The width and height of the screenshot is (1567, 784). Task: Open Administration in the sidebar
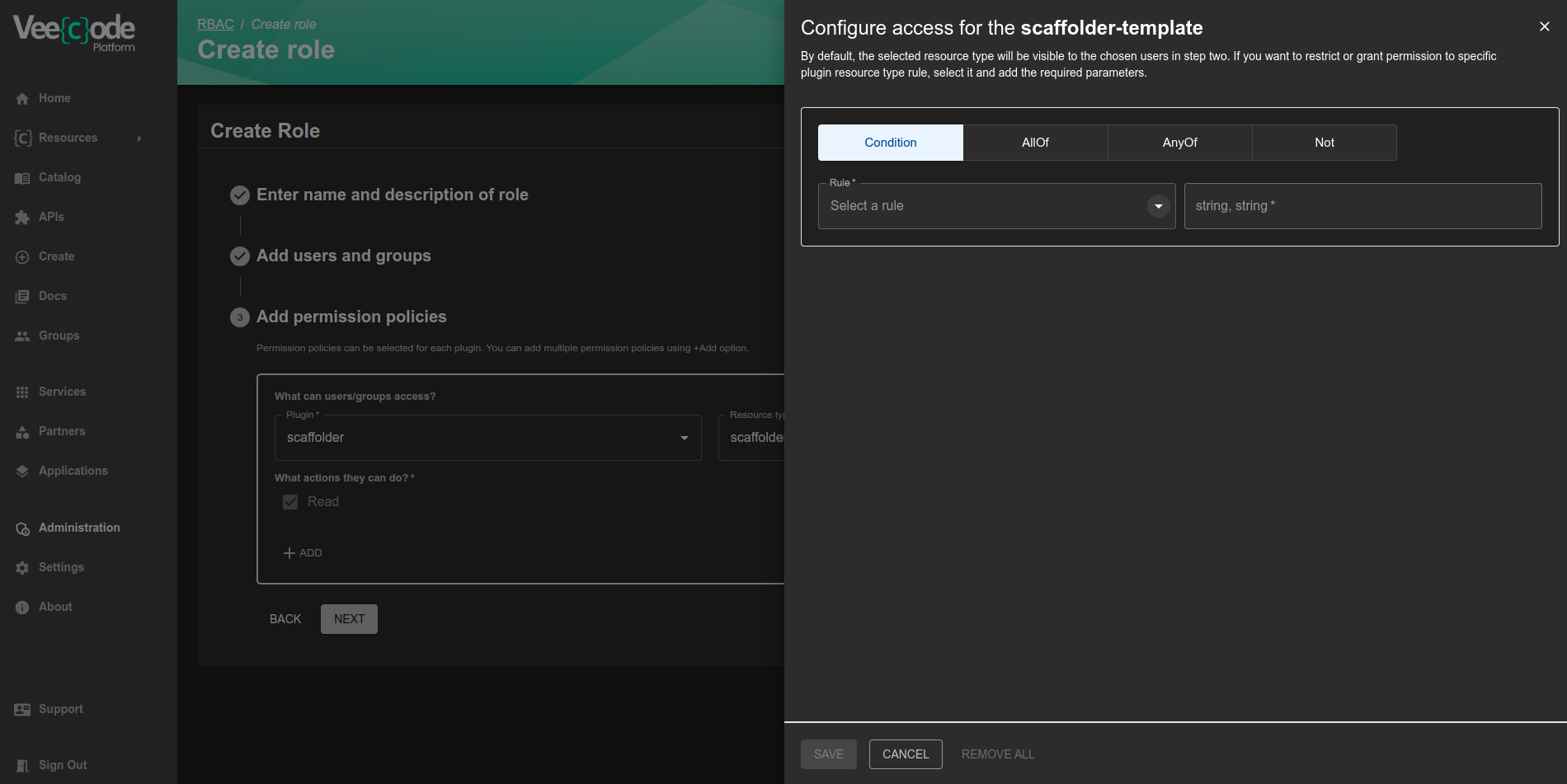pos(79,528)
